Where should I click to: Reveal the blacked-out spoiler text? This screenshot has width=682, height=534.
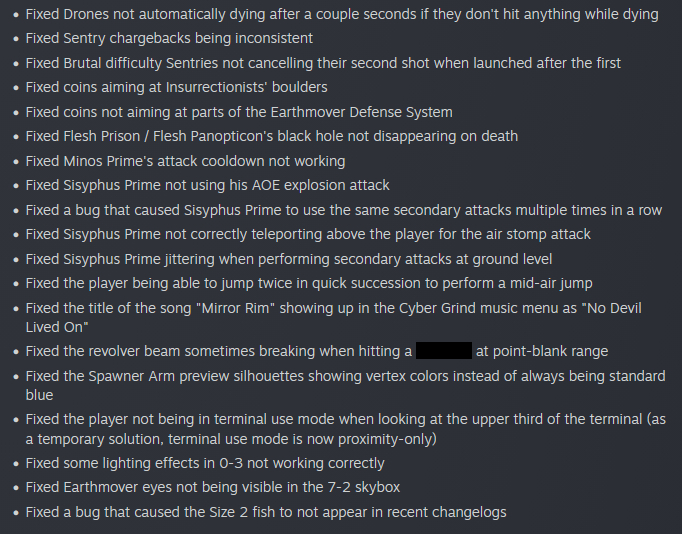tap(443, 351)
